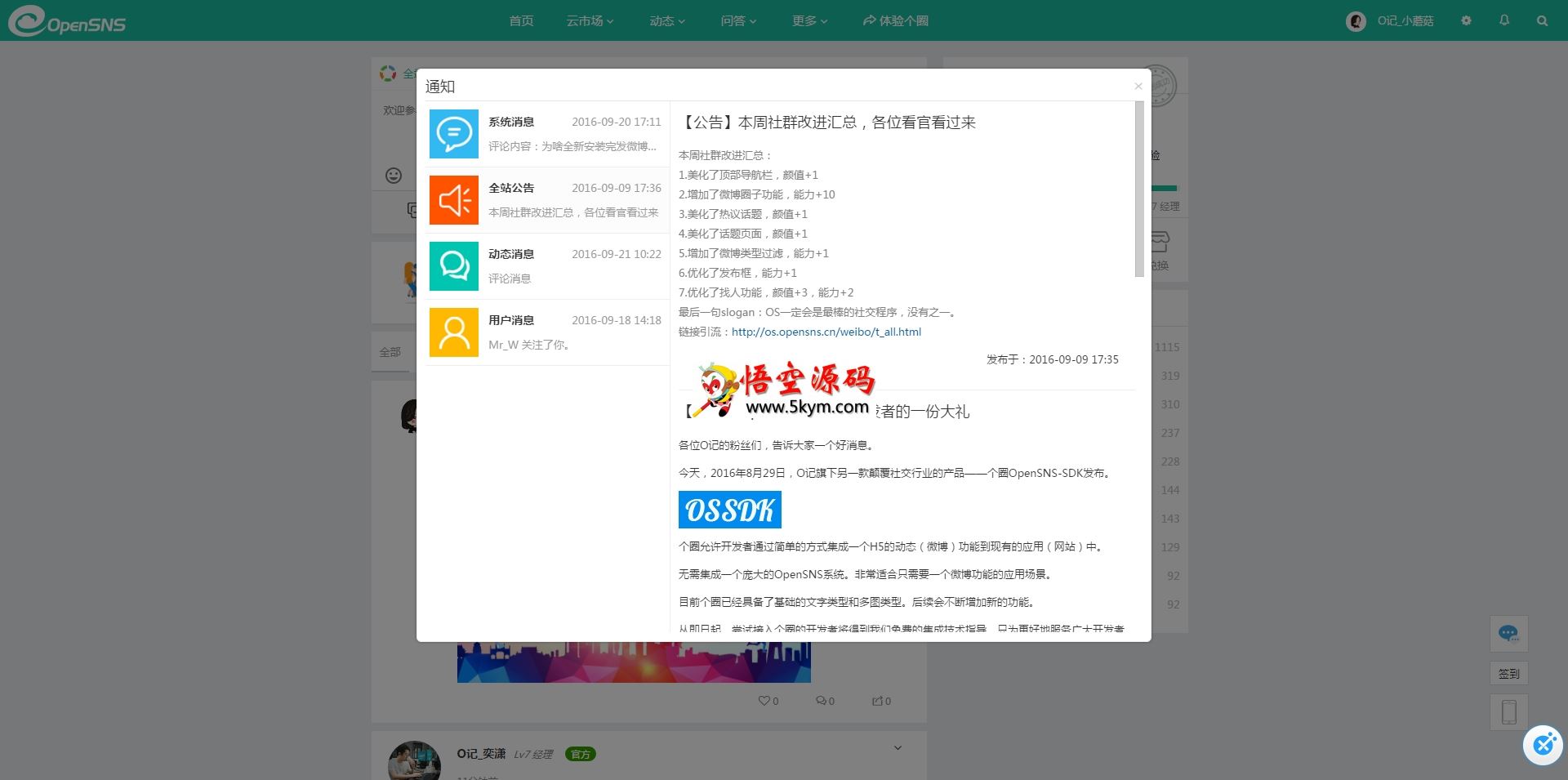Open the 全站公告 title
The width and height of the screenshot is (1568, 780).
click(x=511, y=188)
